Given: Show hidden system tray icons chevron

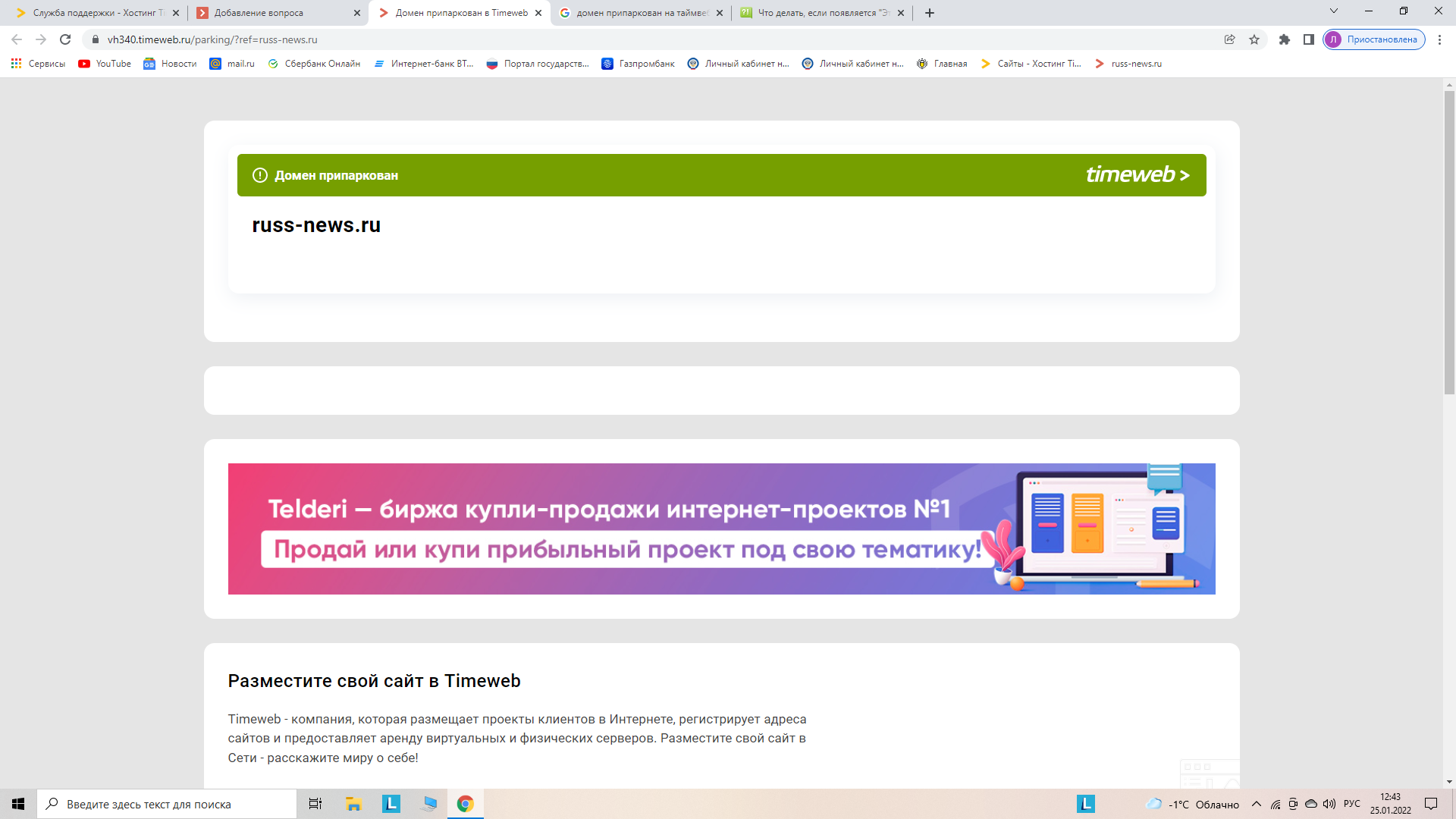Looking at the screenshot, I should click(1257, 804).
